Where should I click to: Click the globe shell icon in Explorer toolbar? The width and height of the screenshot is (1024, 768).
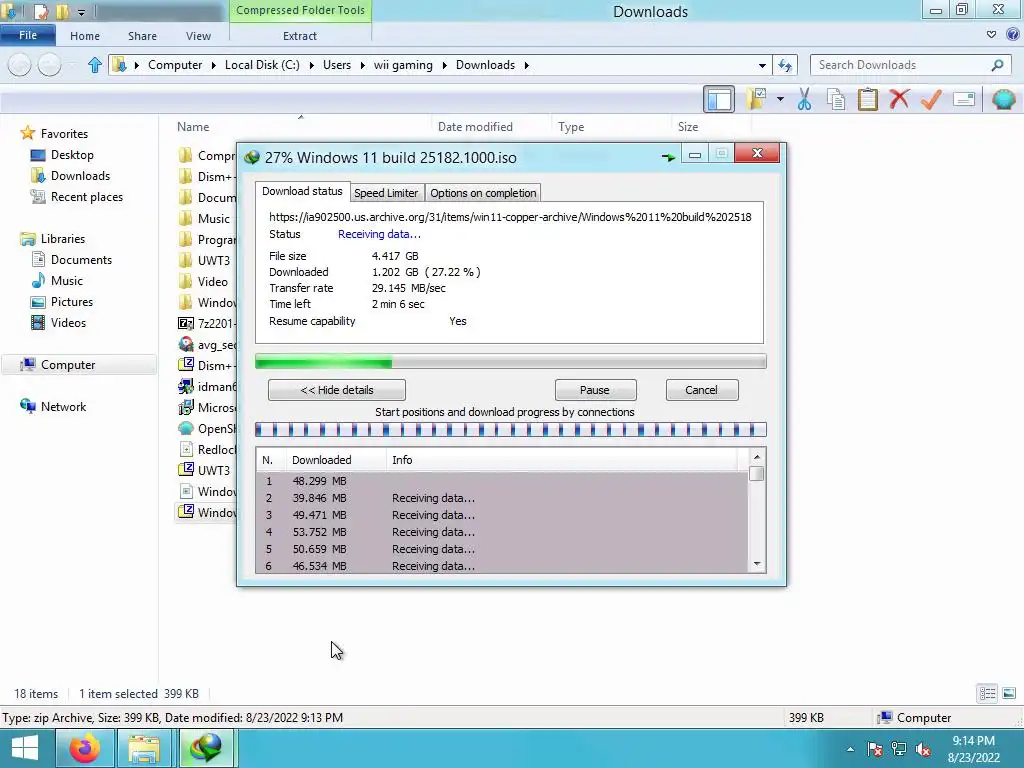1004,99
